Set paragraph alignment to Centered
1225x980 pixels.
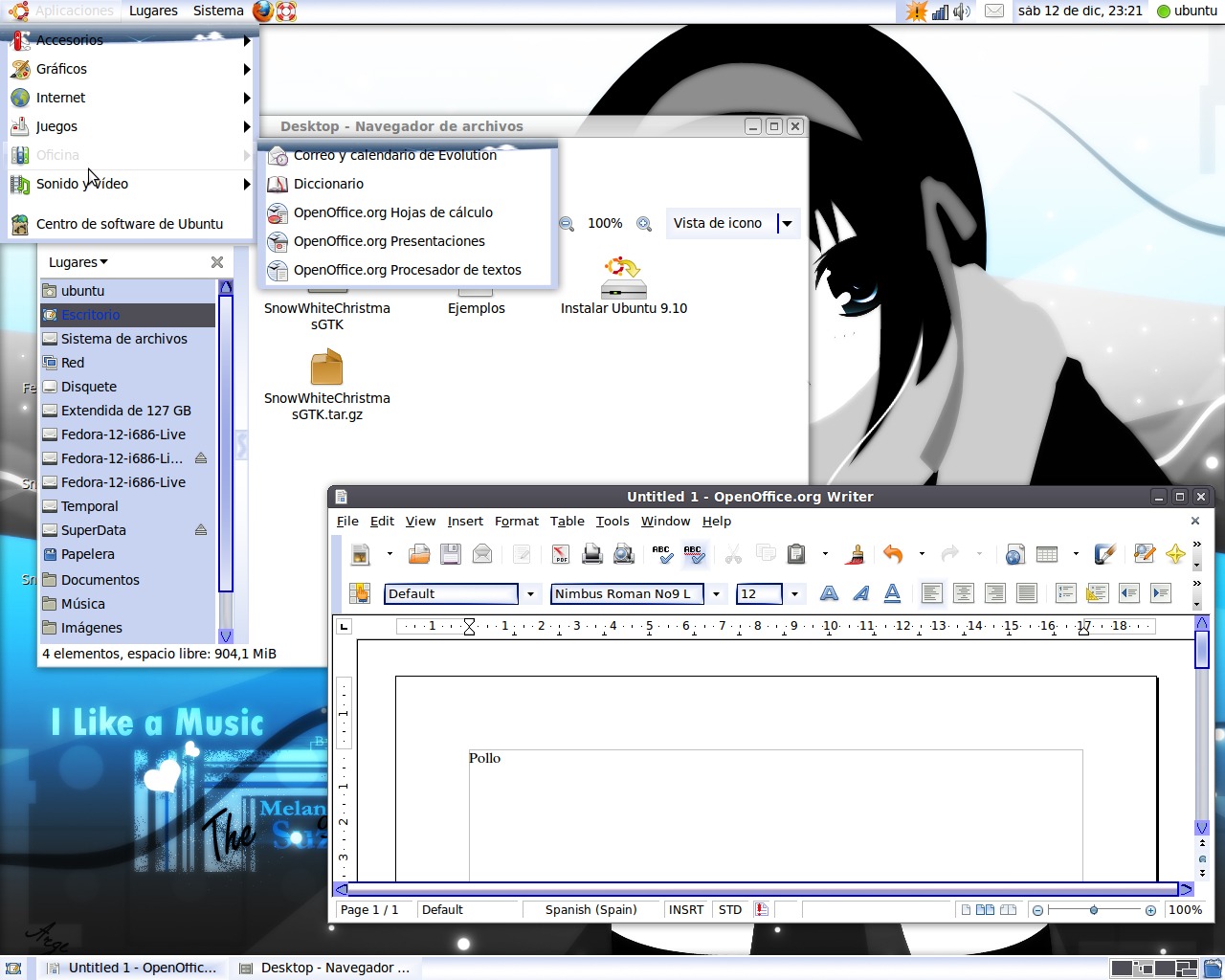tap(963, 593)
